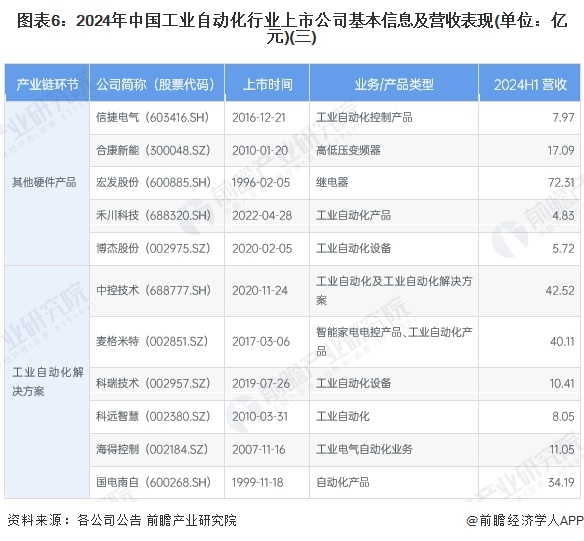This screenshot has height=541, width=584.
Task: Select company 海得控制（002184.SZ）
Action: tap(152, 449)
